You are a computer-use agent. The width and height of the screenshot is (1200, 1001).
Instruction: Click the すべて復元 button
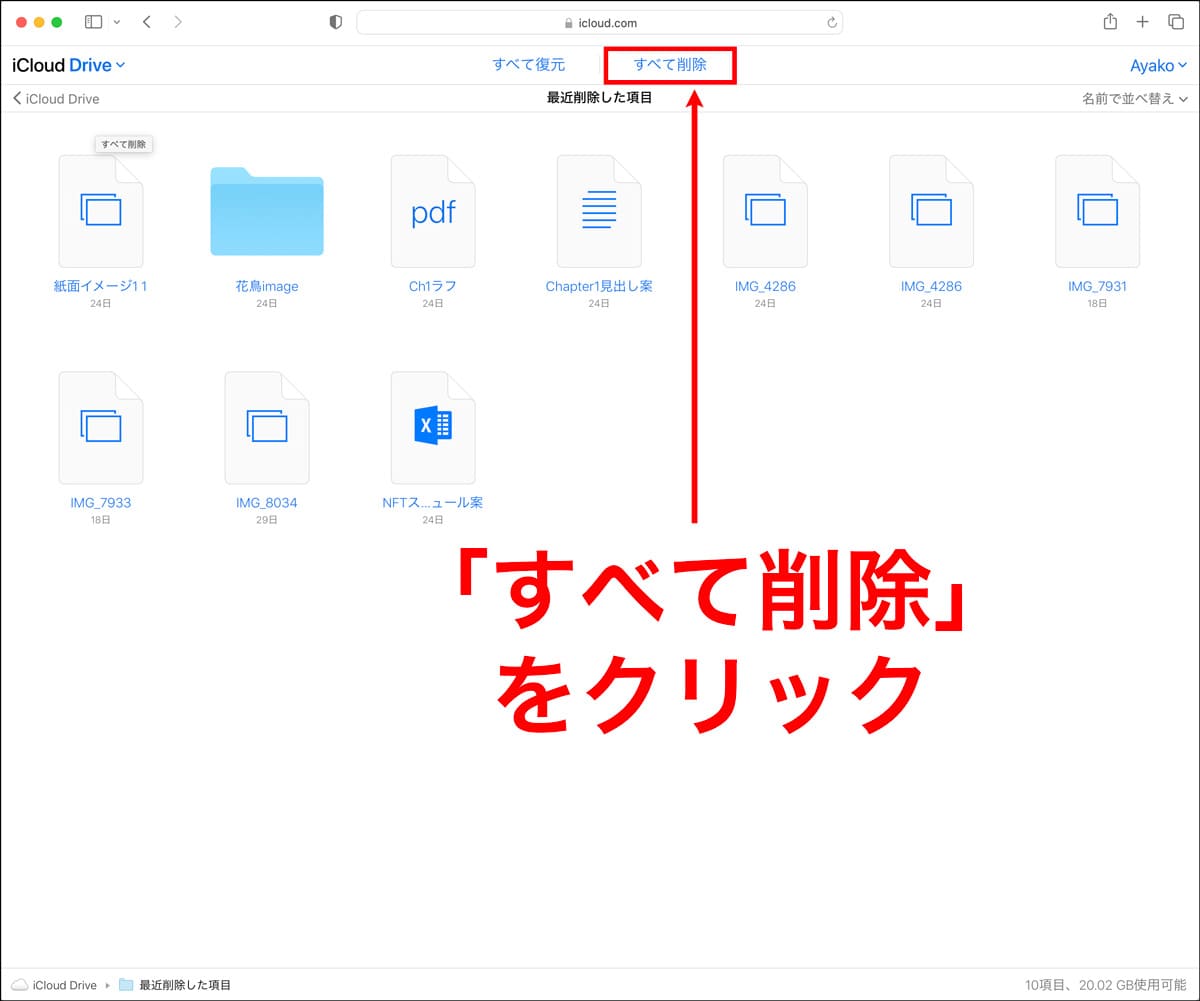coord(528,65)
